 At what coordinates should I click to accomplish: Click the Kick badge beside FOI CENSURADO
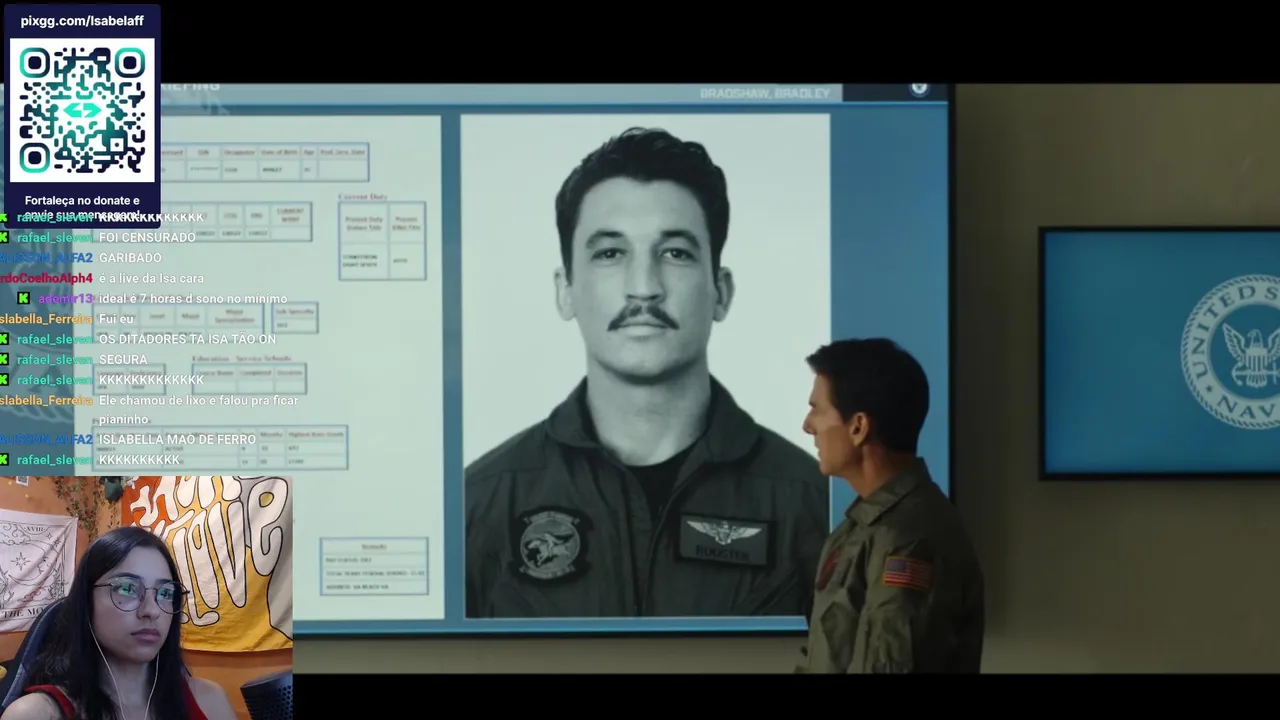pyautogui.click(x=4, y=237)
